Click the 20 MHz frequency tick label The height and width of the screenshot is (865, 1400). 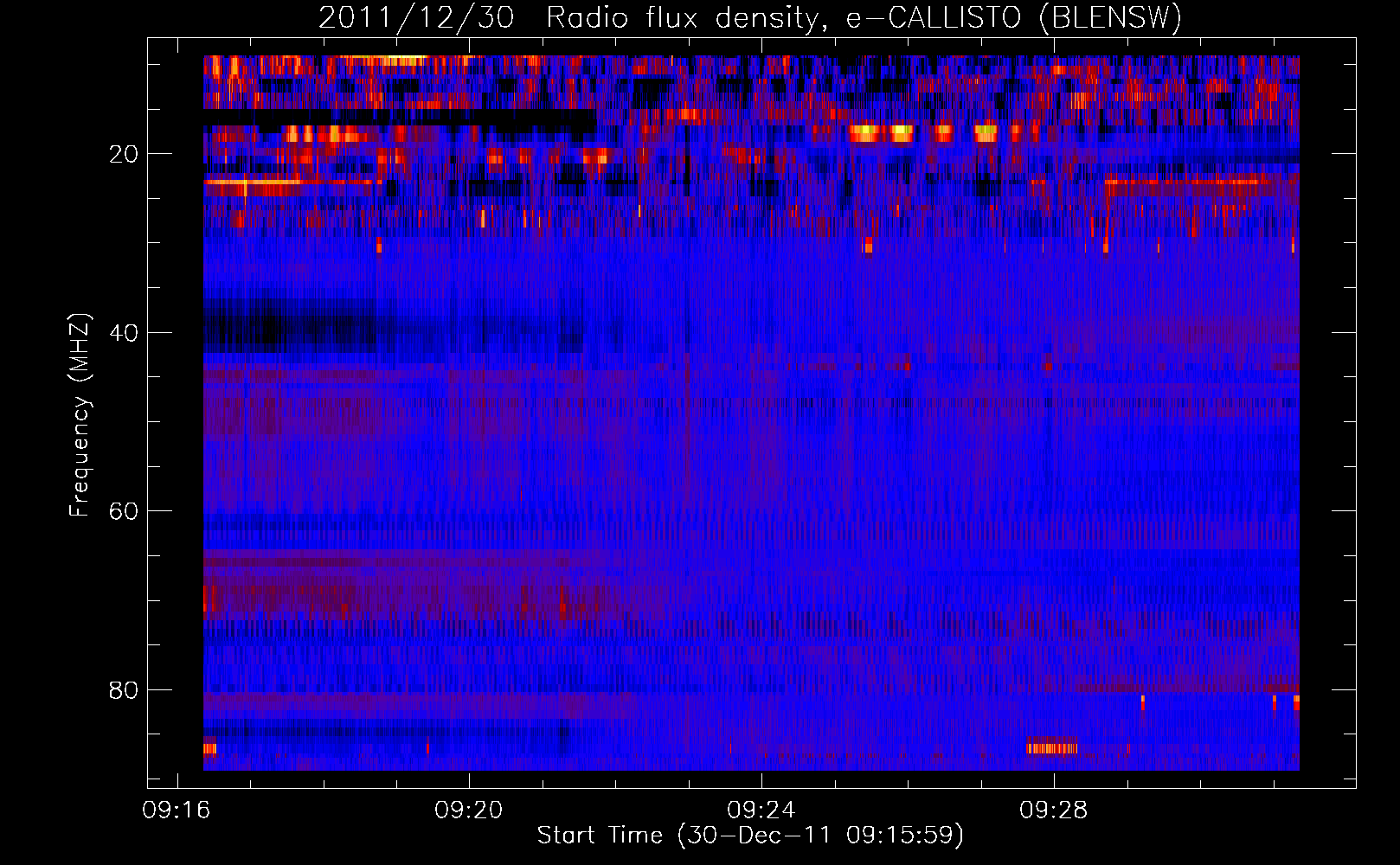click(124, 154)
